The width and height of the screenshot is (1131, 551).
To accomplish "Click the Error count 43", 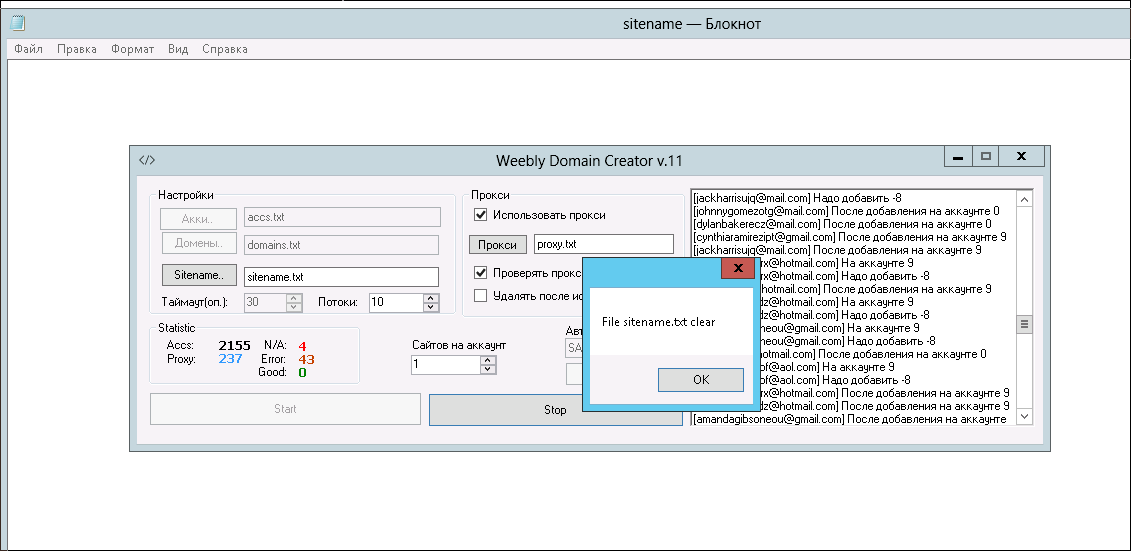I will coord(306,359).
